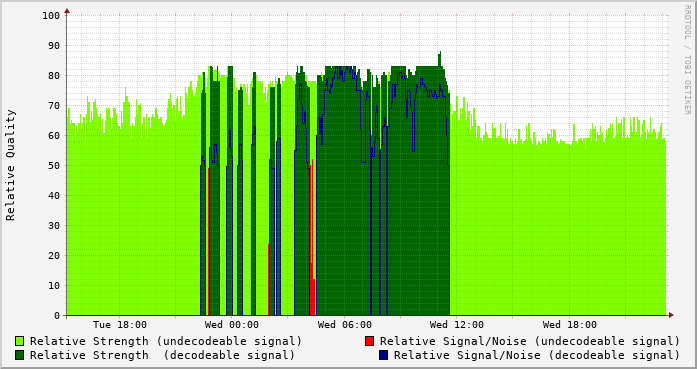
Task: Click the 100 value on Y axis
Action: coord(51,16)
